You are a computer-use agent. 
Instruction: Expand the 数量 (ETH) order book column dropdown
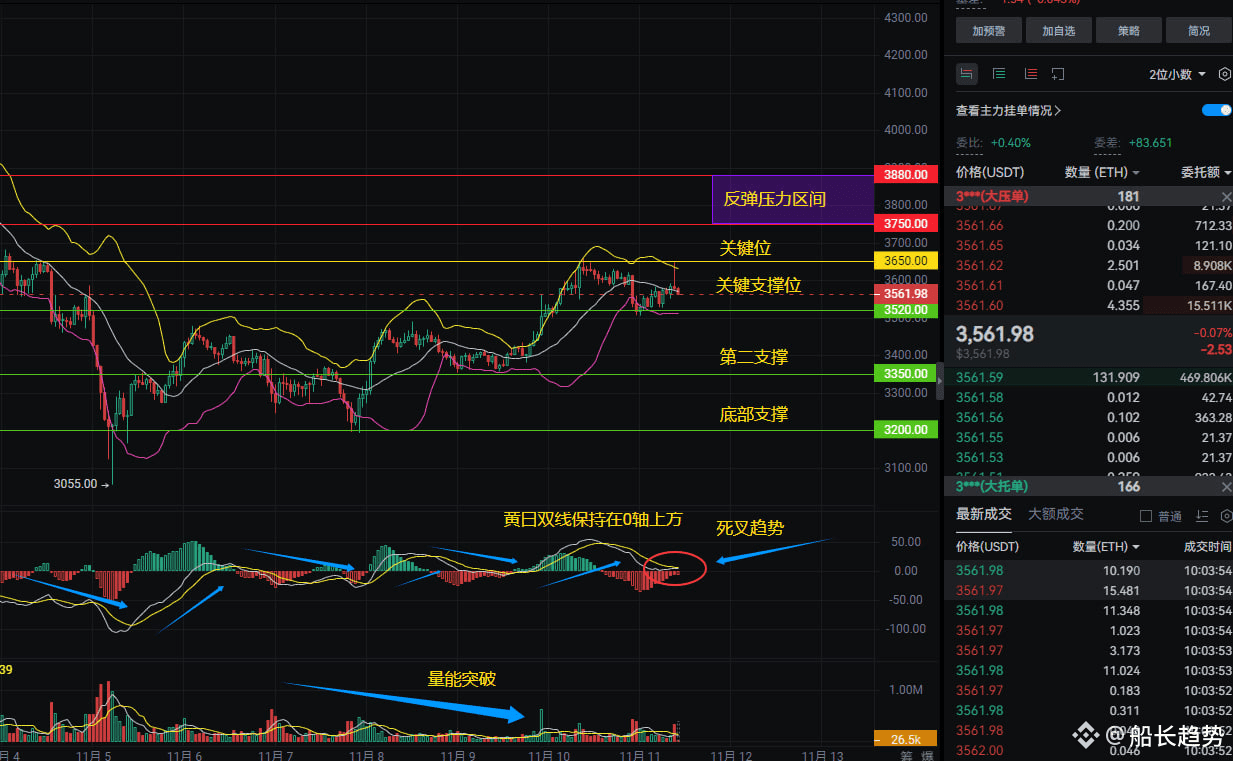click(x=1102, y=172)
